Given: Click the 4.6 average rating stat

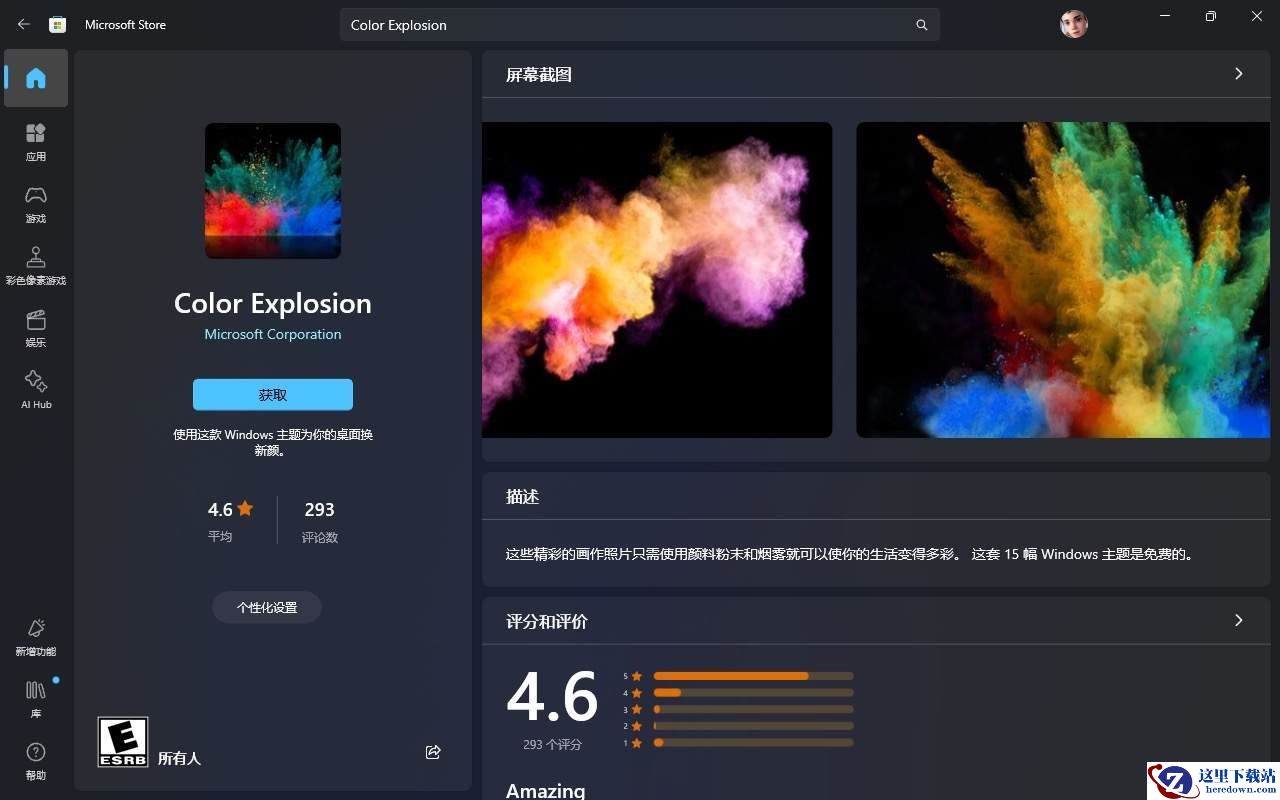Looking at the screenshot, I should click(230, 521).
